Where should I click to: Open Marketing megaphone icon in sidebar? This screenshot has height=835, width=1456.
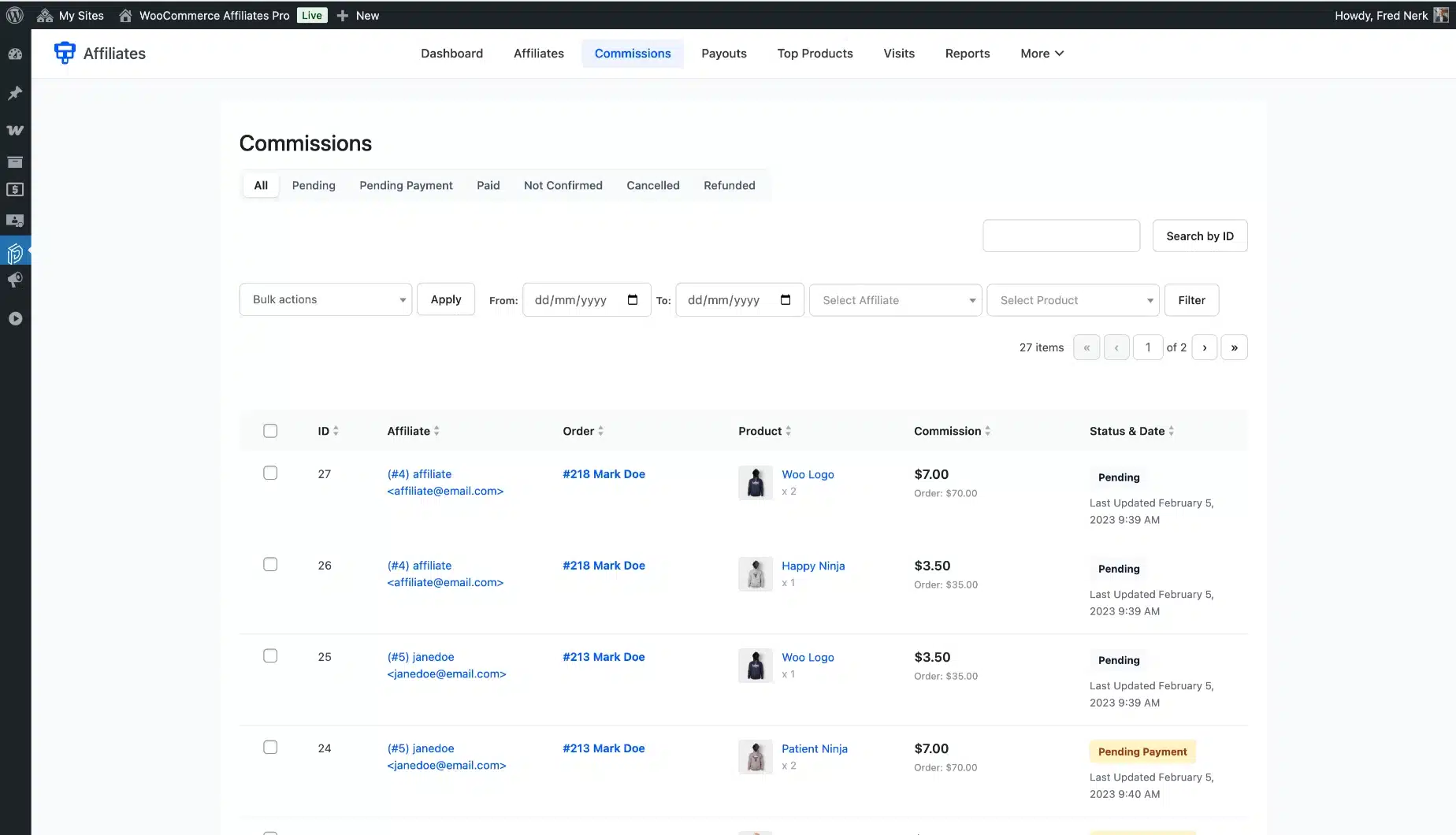click(15, 280)
